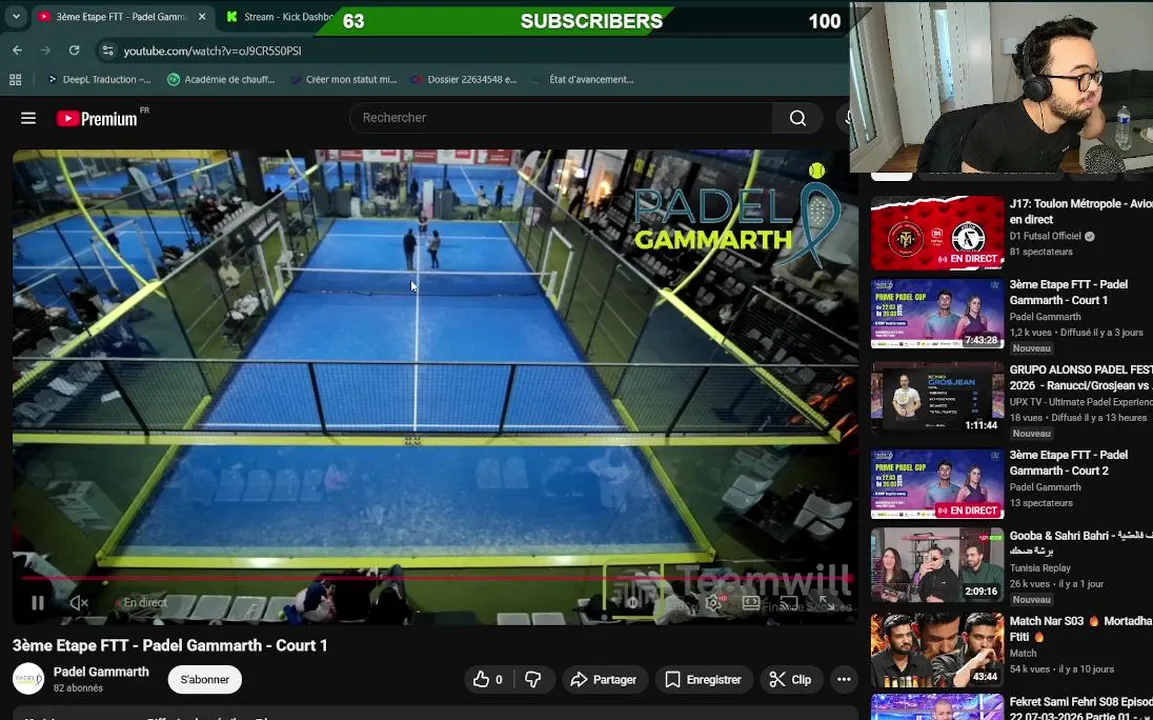Open the 'J17: Toulon Métropole' video title
The height and width of the screenshot is (720, 1153).
[x=1080, y=211]
